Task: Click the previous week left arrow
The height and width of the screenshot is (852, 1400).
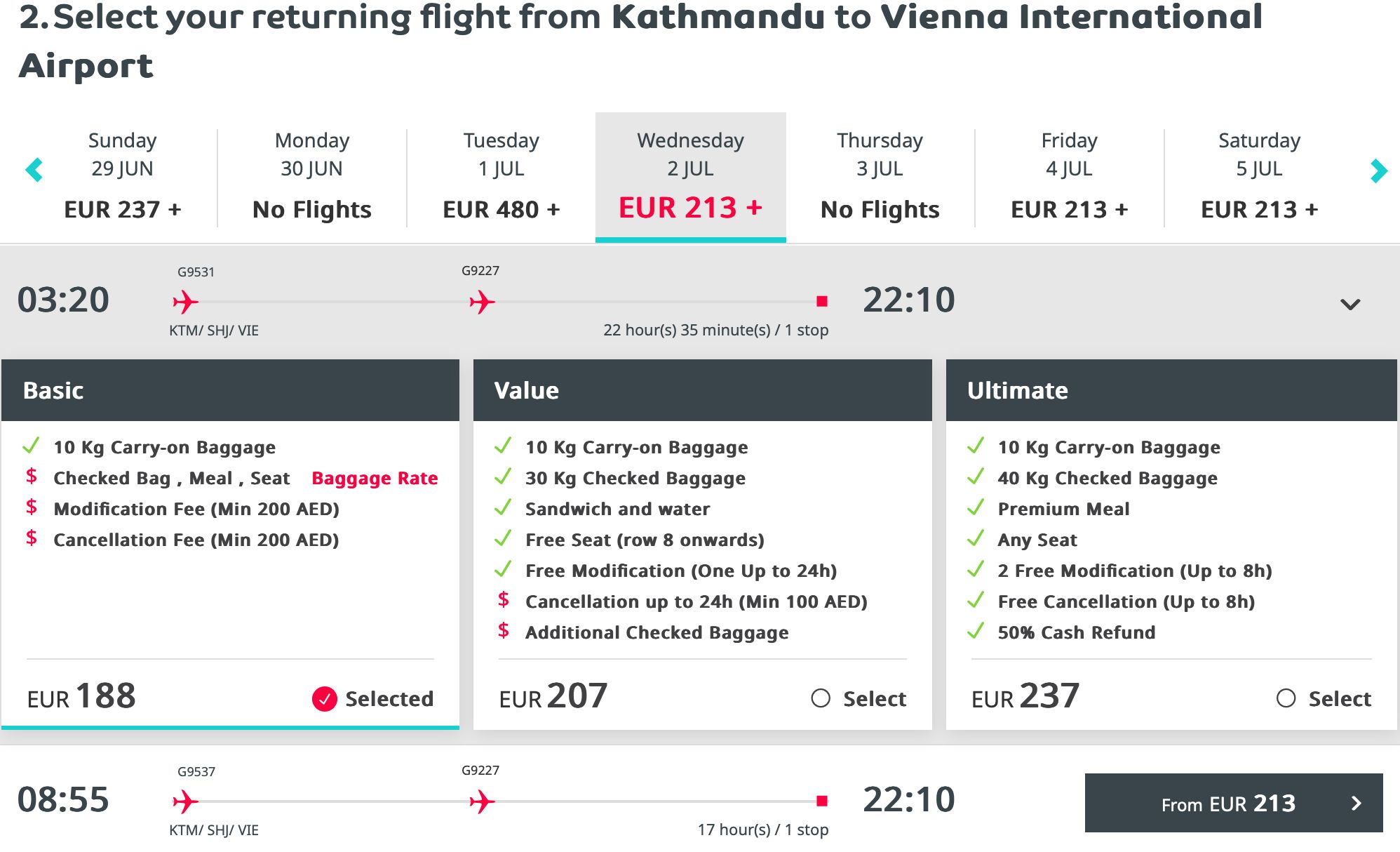Action: point(34,170)
